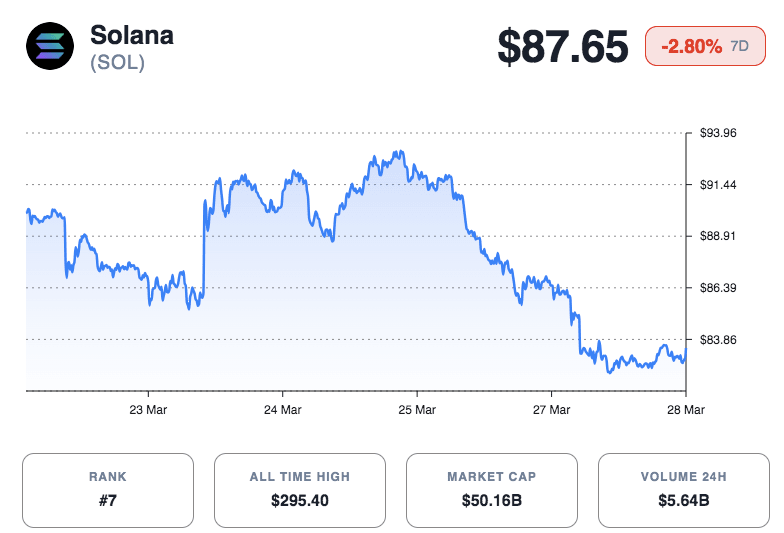The height and width of the screenshot is (533, 784).
Task: Click the 25 Mar date marker
Action: pyautogui.click(x=417, y=410)
